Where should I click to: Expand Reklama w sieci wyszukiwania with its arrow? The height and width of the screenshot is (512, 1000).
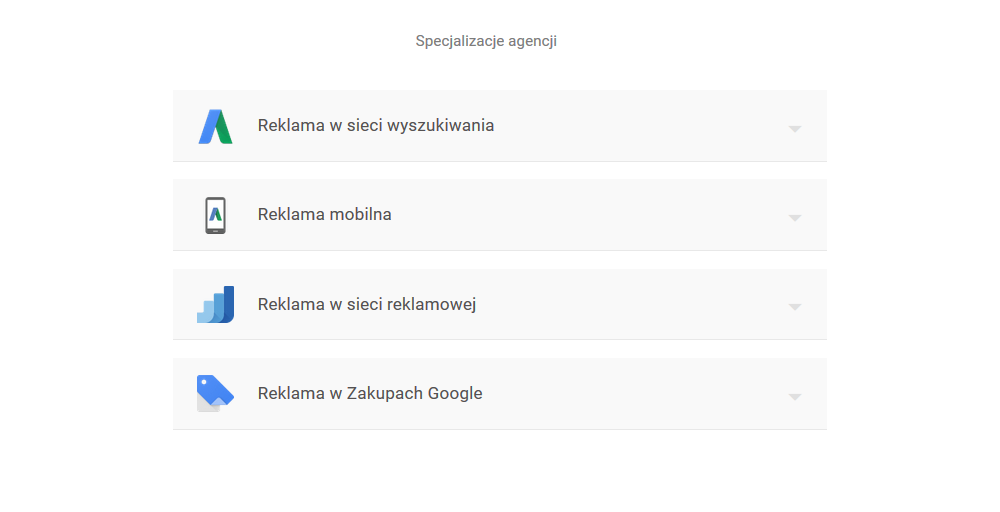coord(795,129)
